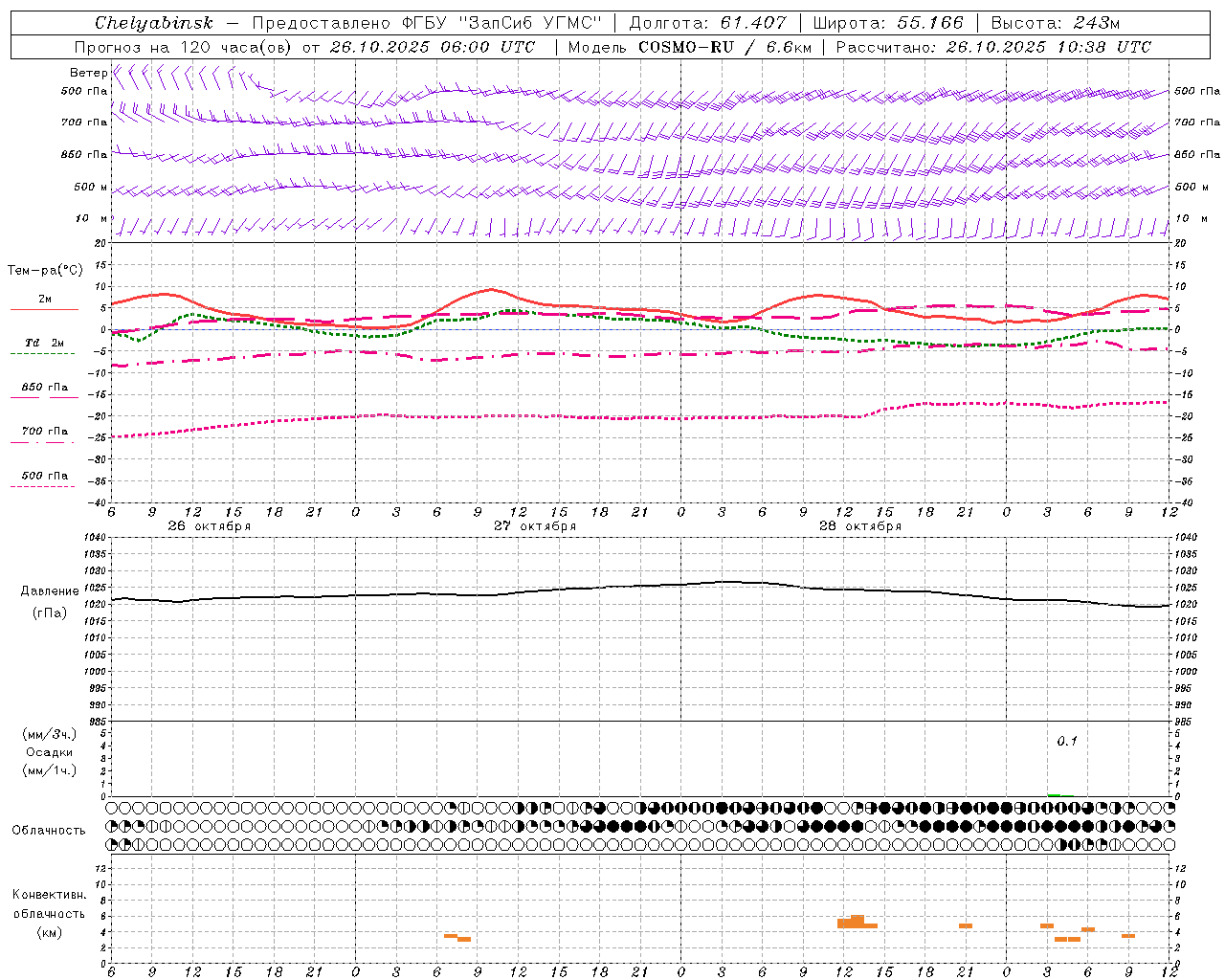Click the Ветер wind panel label
This screenshot has width=1225, height=980.
pos(88,73)
